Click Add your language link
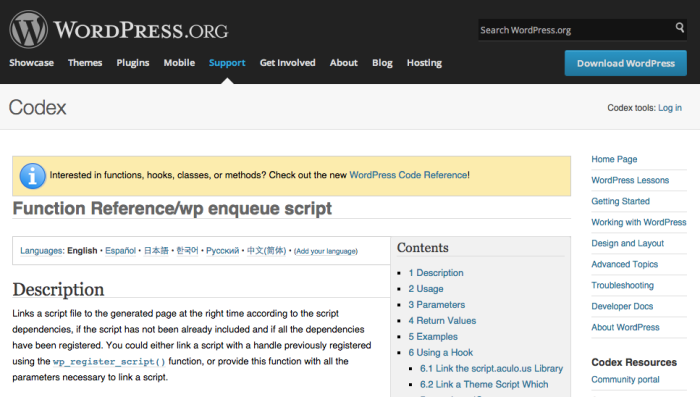 coord(326,251)
